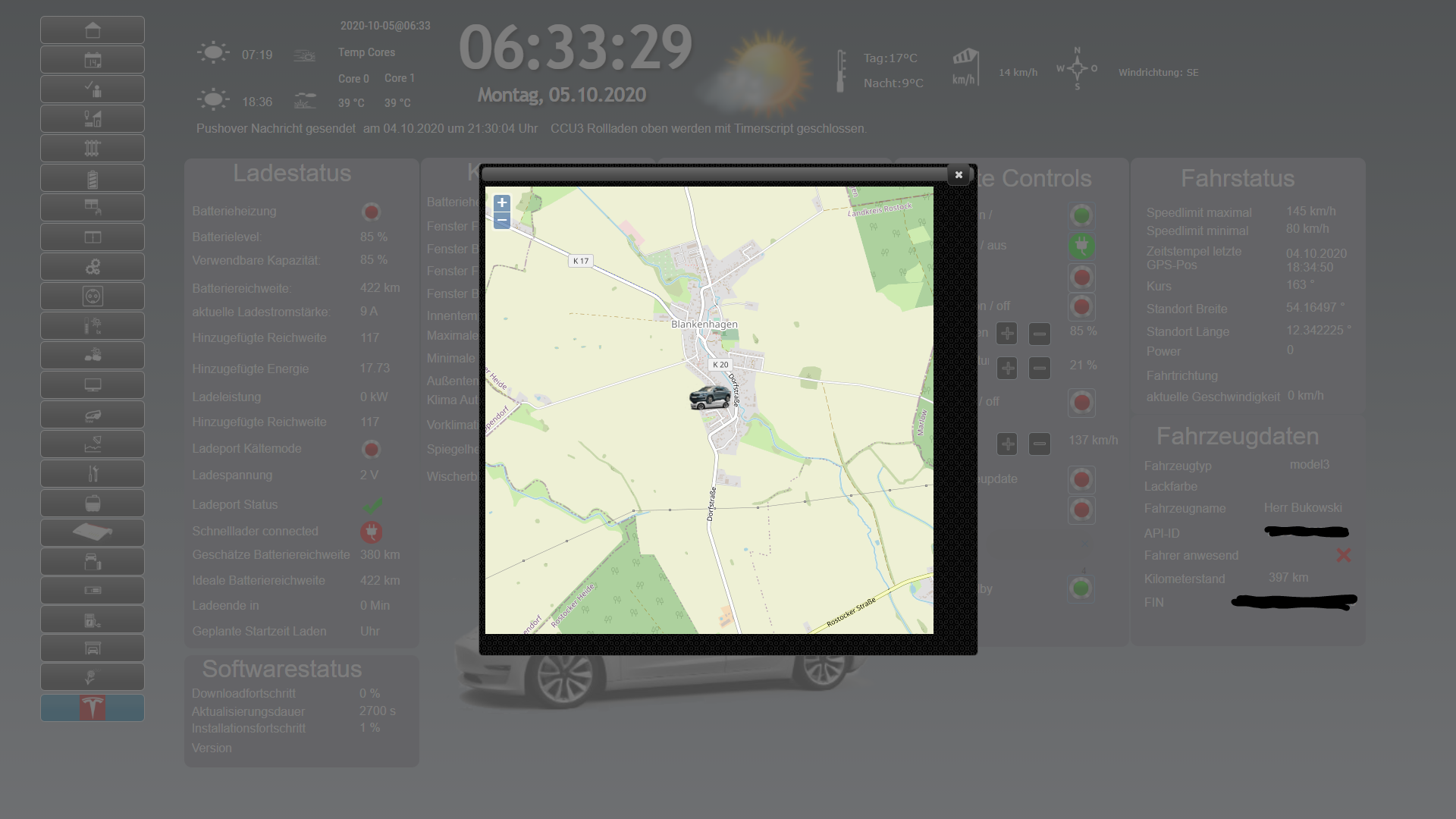
Task: Open the shutter with hand control page
Action: click(93, 208)
